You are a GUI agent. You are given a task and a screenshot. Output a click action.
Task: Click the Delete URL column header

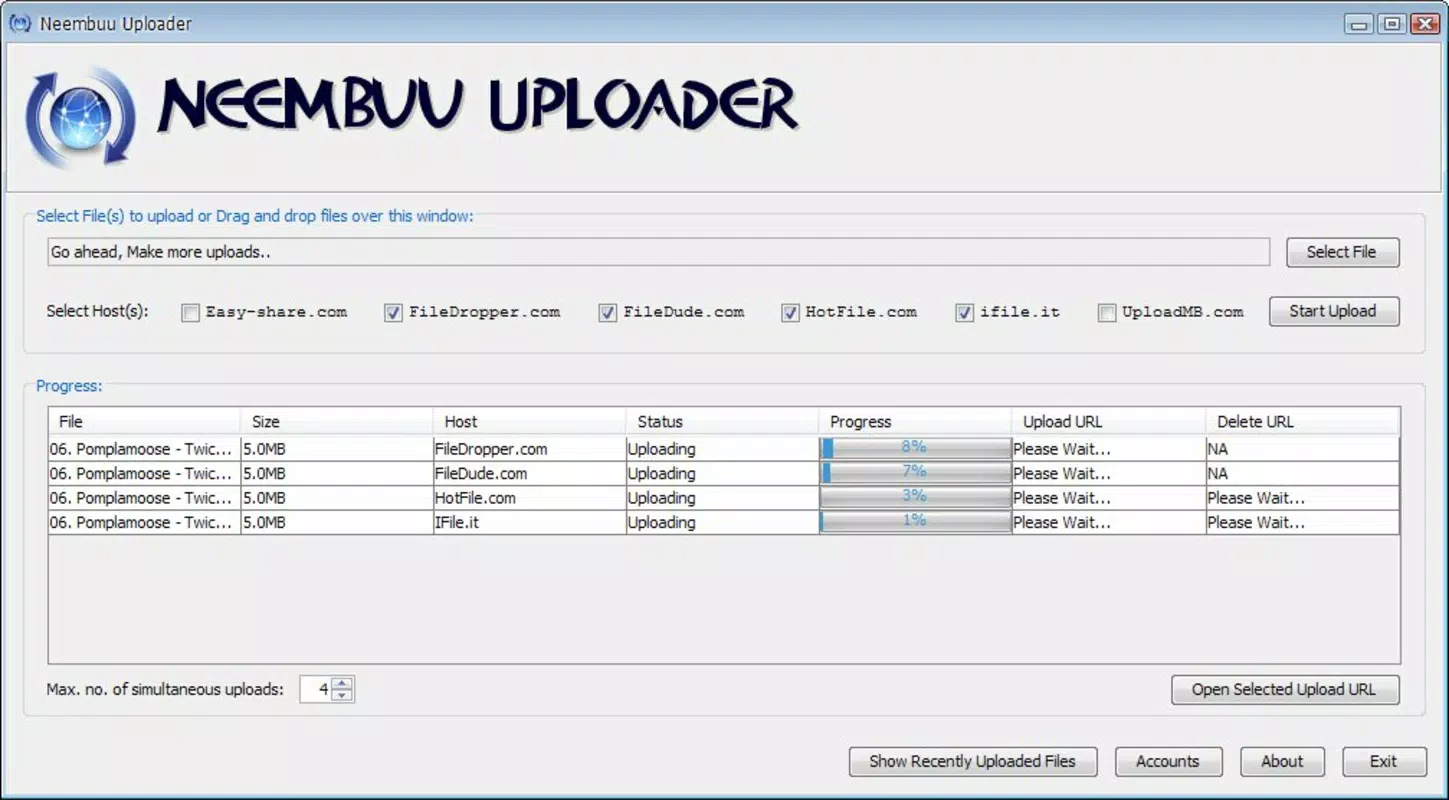coord(1302,421)
